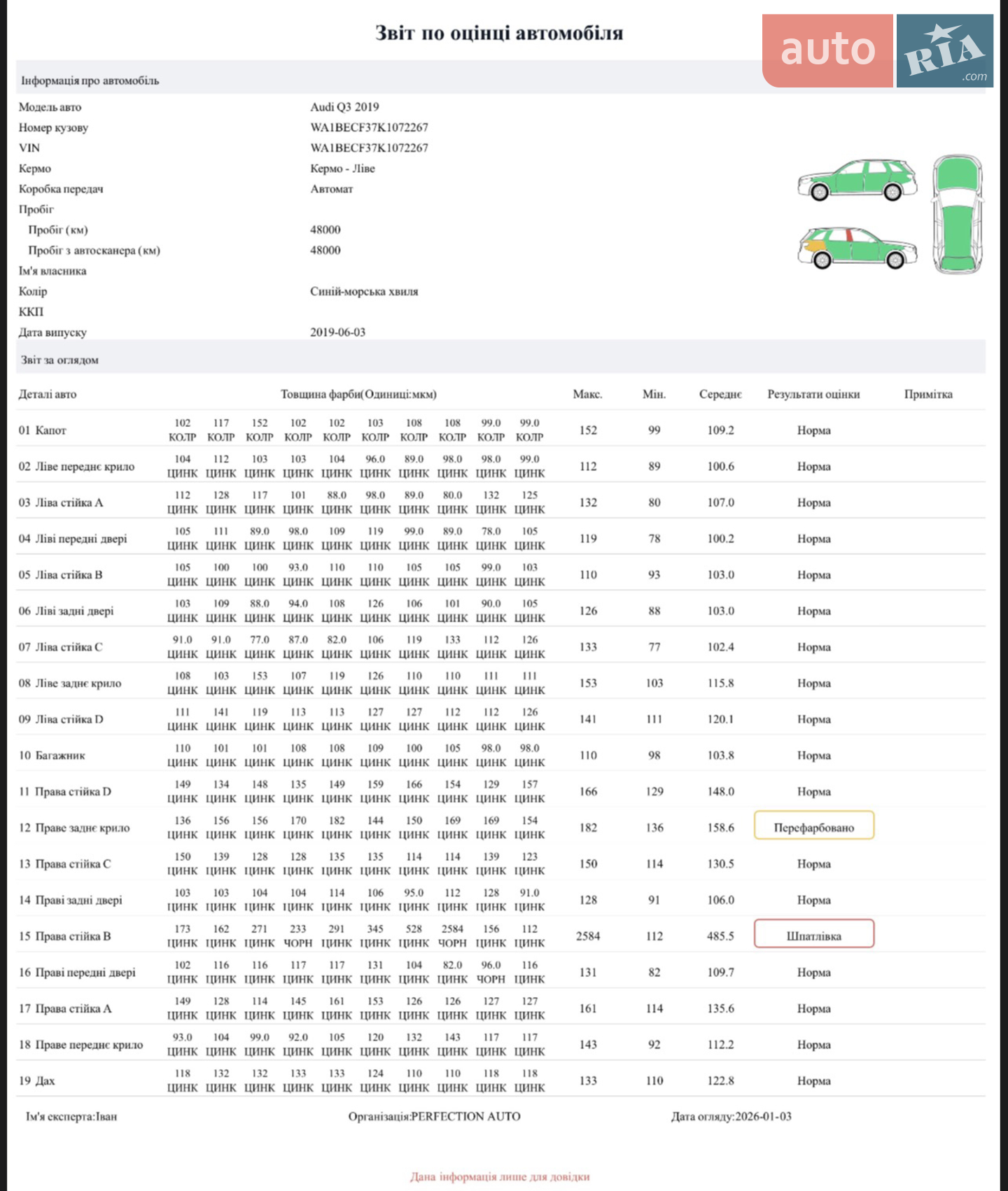Click the yellow "Перефарбовано" result badge

pos(814,826)
